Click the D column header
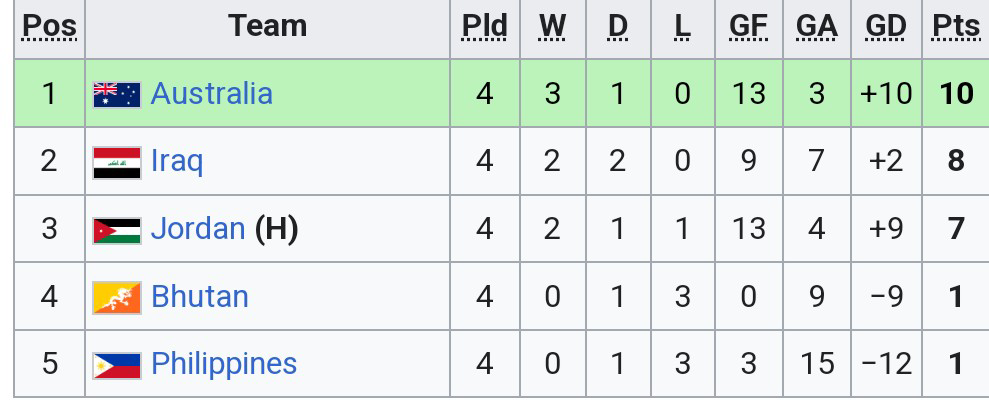The image size is (989, 410). [617, 27]
